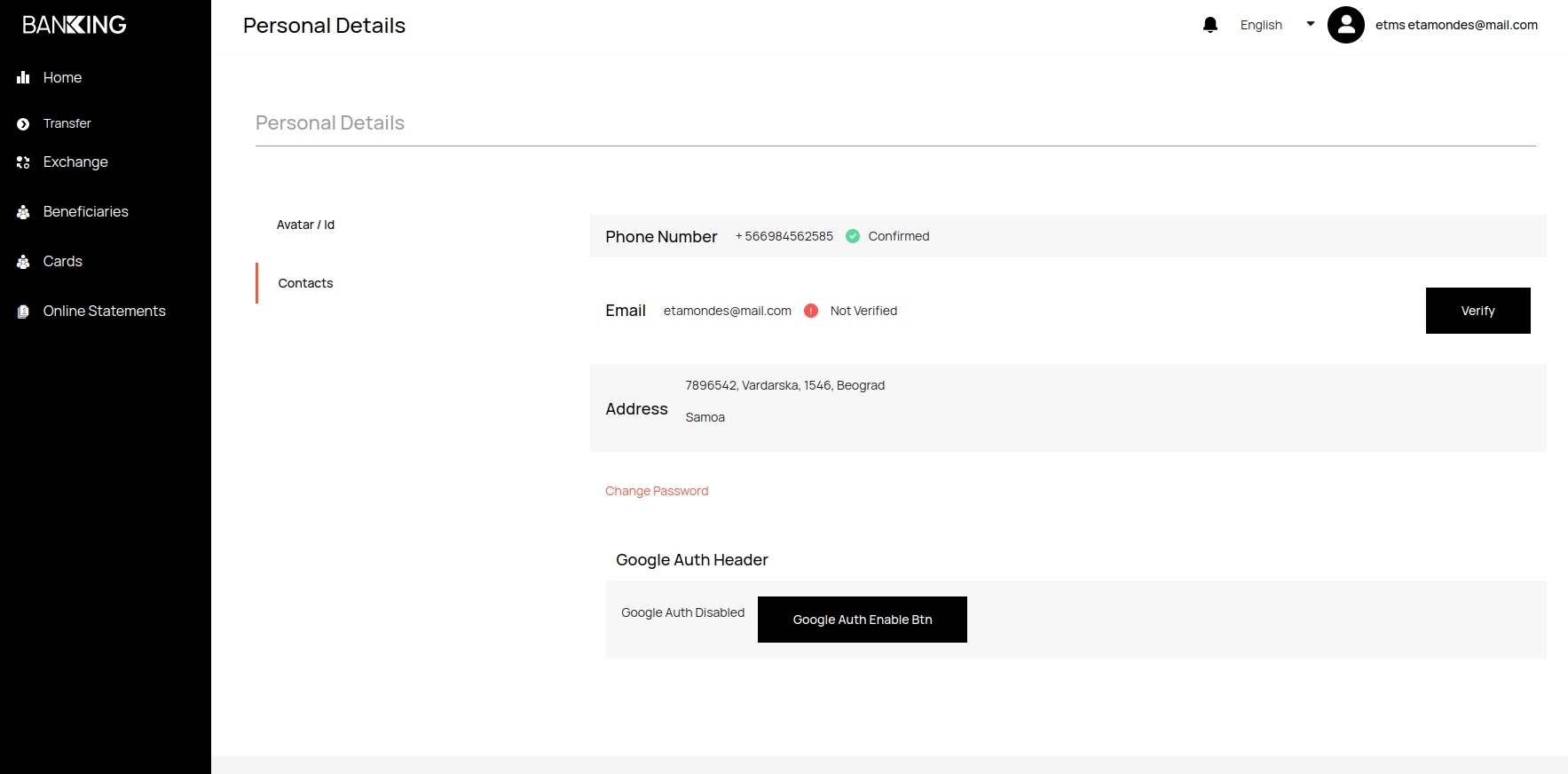1568x774 pixels.
Task: Click the Cards sidebar icon
Action: pos(23,262)
